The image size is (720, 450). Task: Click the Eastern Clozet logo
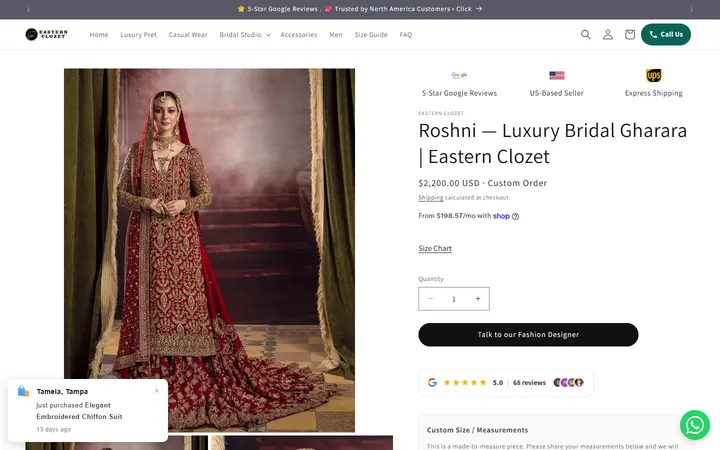click(x=46, y=34)
